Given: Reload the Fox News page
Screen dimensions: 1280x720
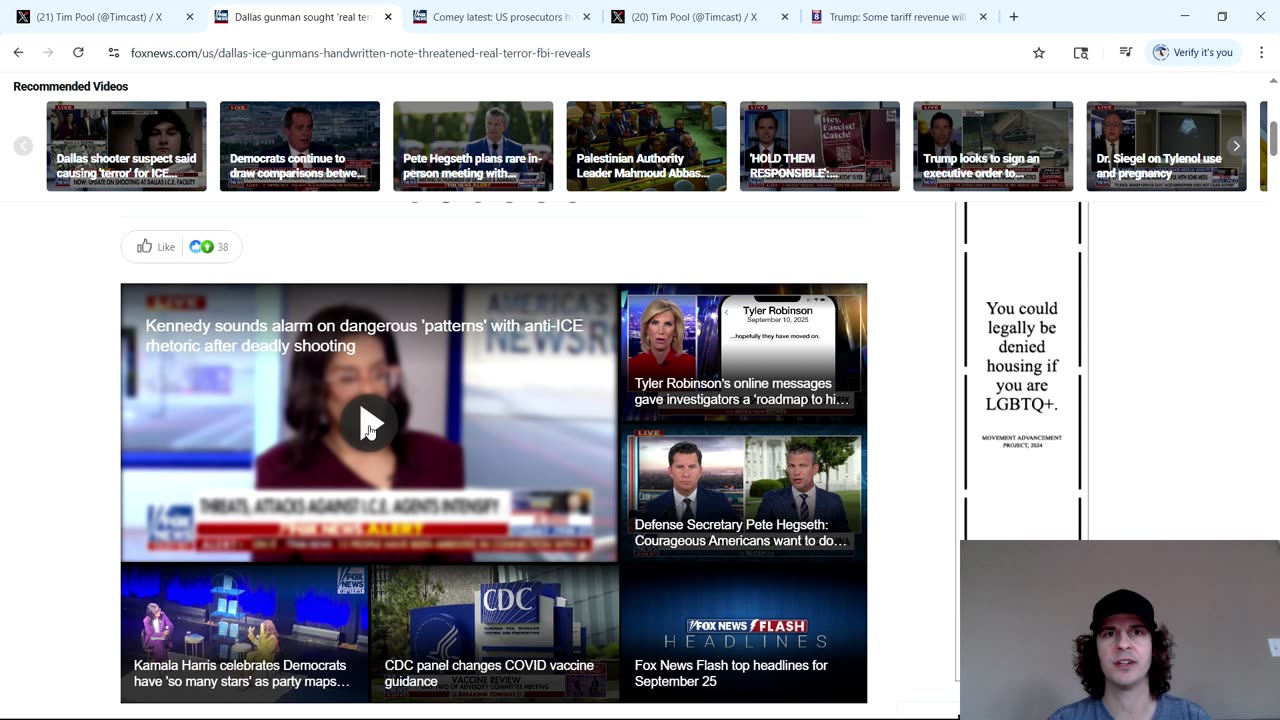Looking at the screenshot, I should click(x=78, y=53).
